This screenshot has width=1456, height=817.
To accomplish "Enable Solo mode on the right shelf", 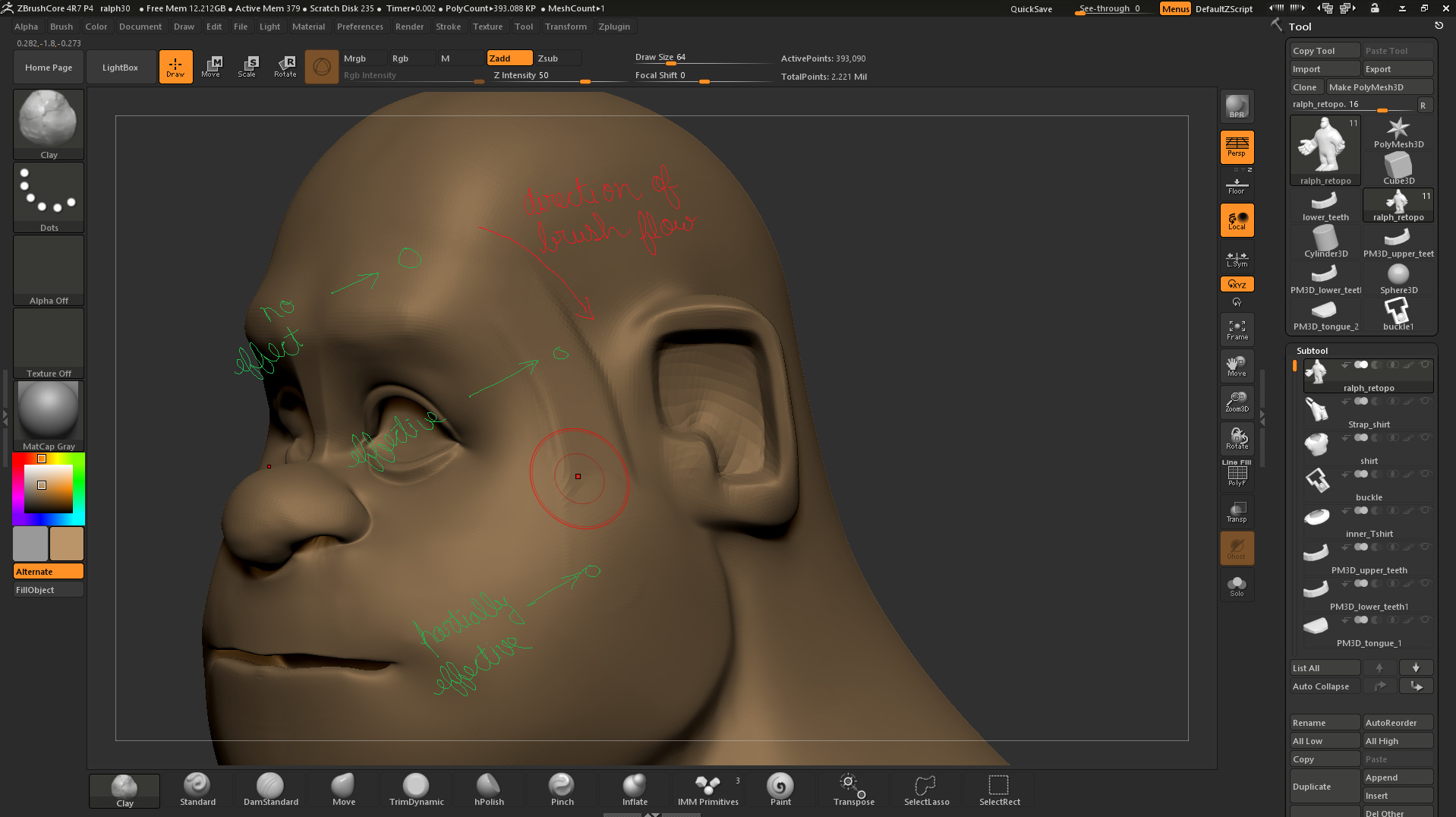I will click(x=1236, y=585).
